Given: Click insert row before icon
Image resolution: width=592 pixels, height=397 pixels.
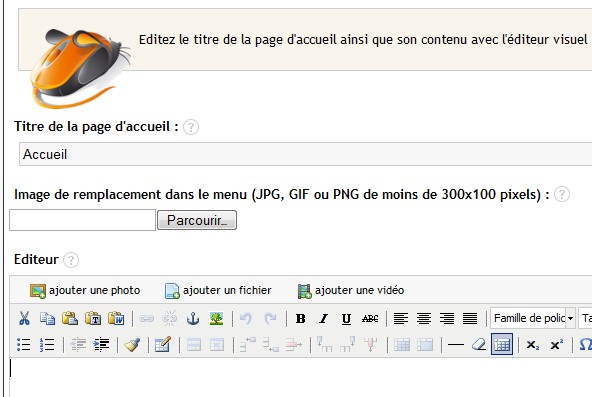Looking at the screenshot, I should click(248, 345).
